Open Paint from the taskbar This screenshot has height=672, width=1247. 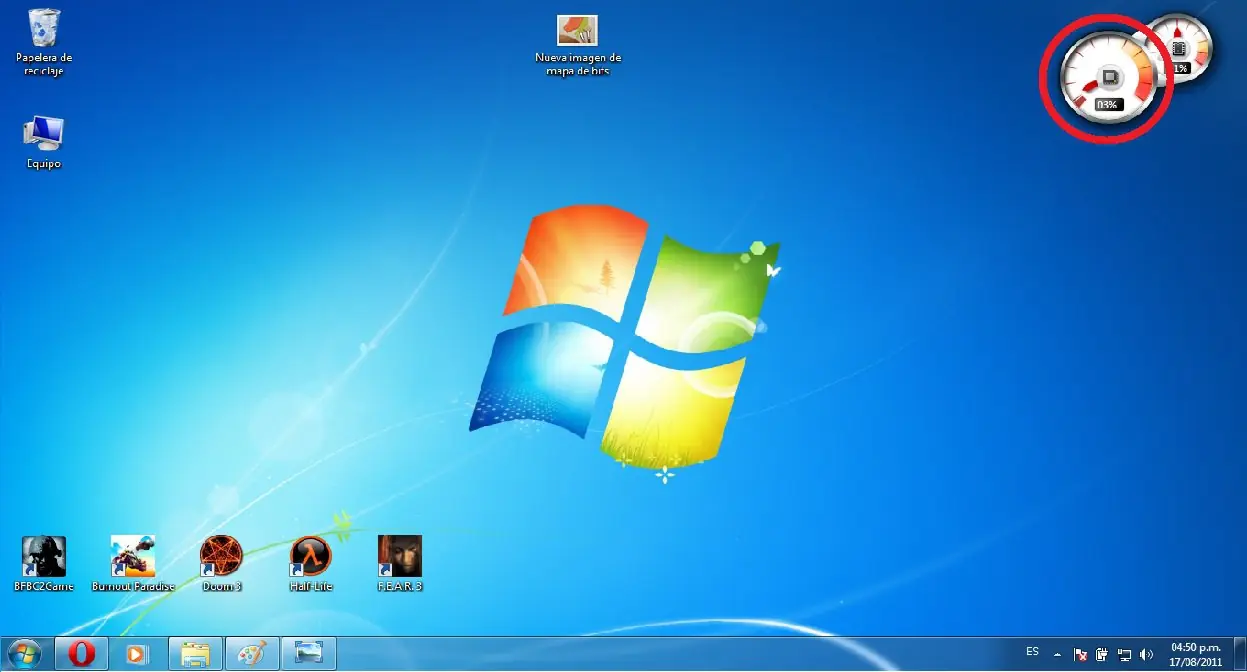coord(251,654)
